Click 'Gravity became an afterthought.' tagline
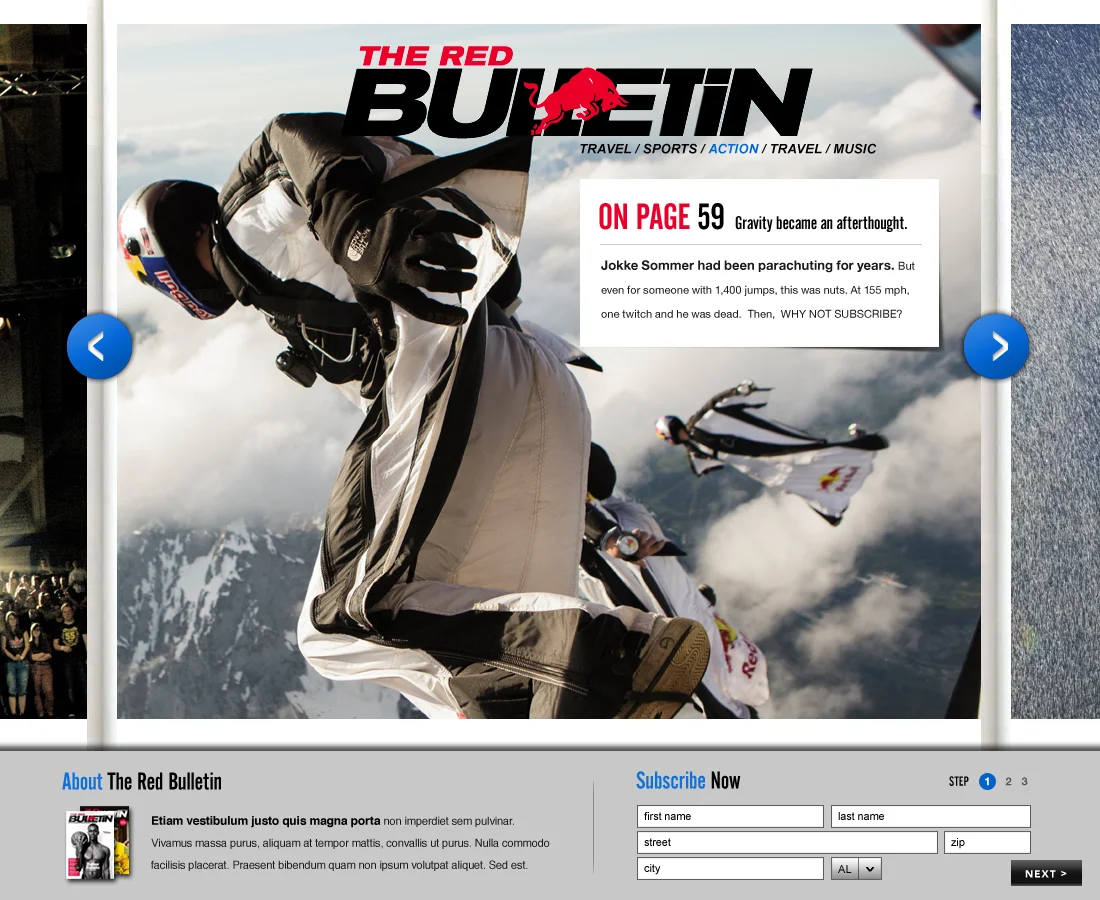This screenshot has width=1100, height=900. coord(821,223)
